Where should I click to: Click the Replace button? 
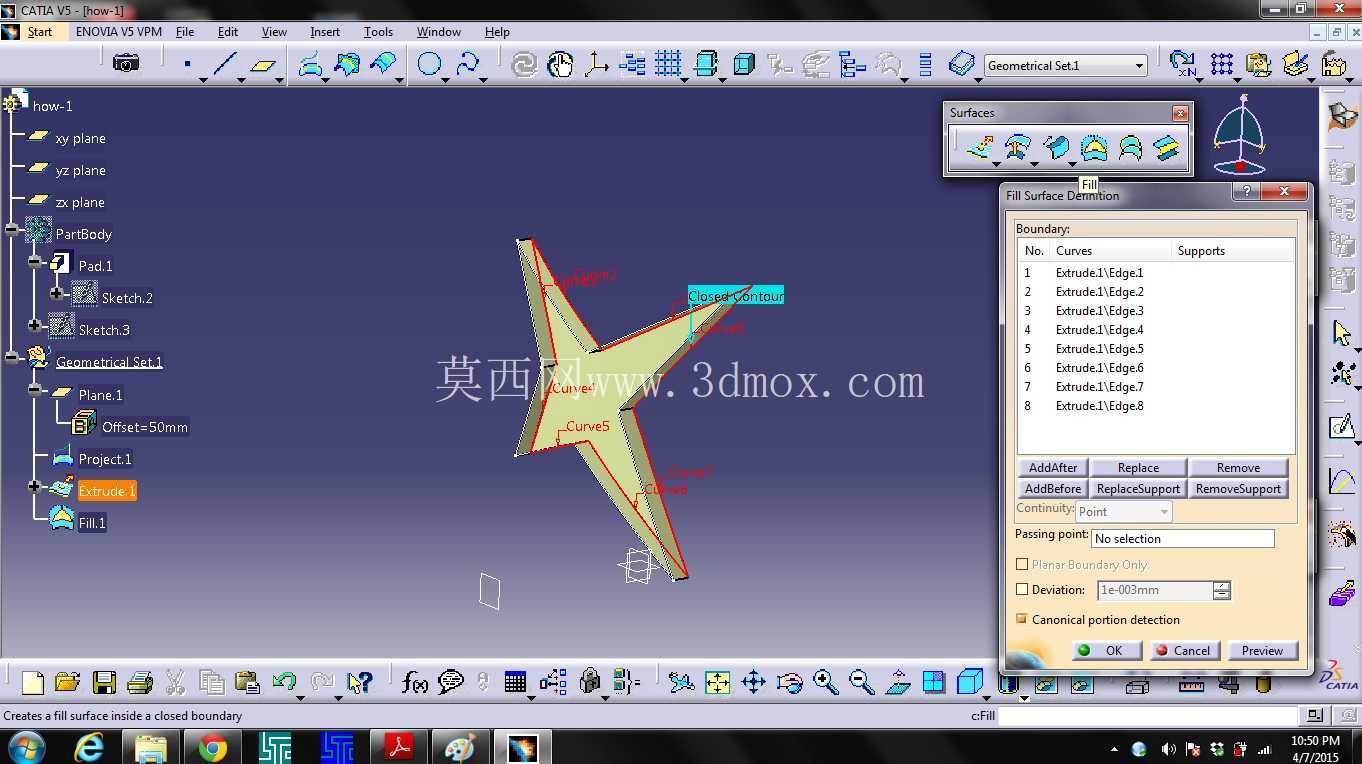tap(1138, 467)
